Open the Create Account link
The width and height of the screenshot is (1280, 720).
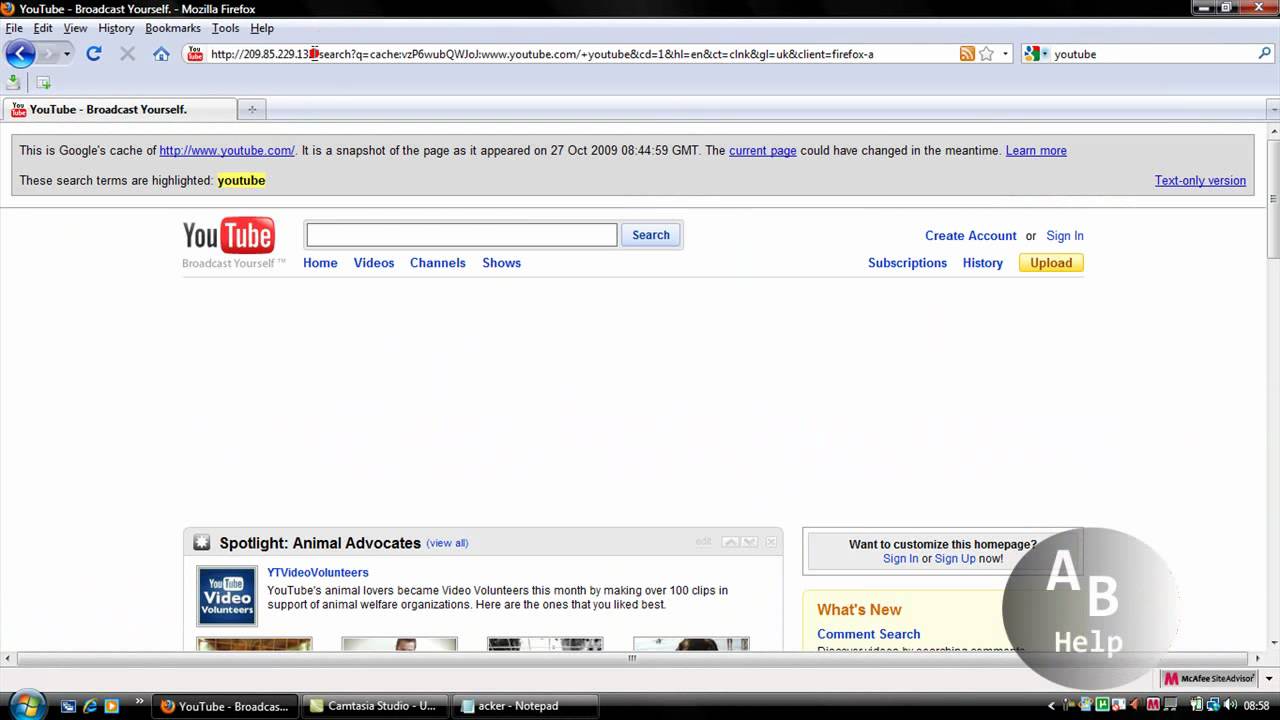[970, 236]
